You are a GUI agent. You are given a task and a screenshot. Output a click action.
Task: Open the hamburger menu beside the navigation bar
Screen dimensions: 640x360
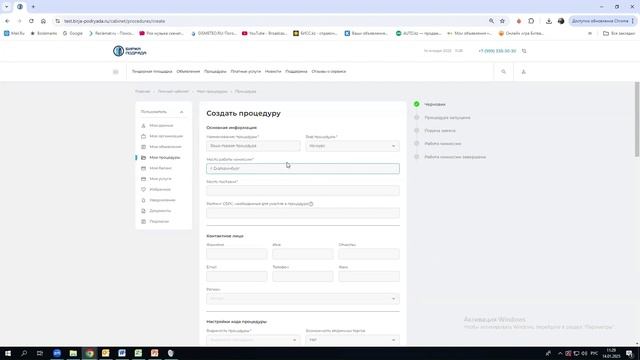tap(116, 72)
